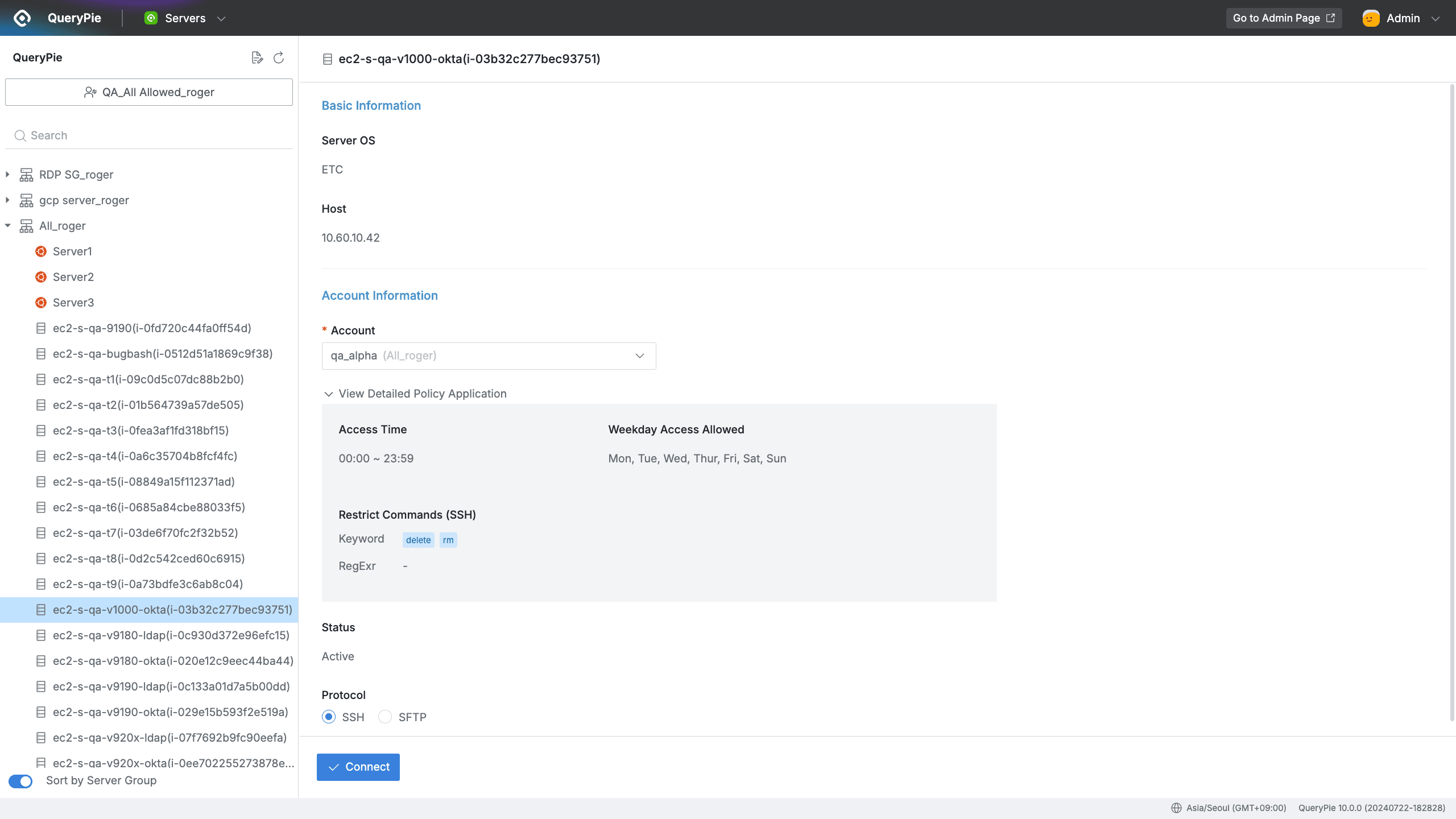Select the SSH protocol radio button
Screen dimensions: 1456x819
pyautogui.click(x=328, y=717)
